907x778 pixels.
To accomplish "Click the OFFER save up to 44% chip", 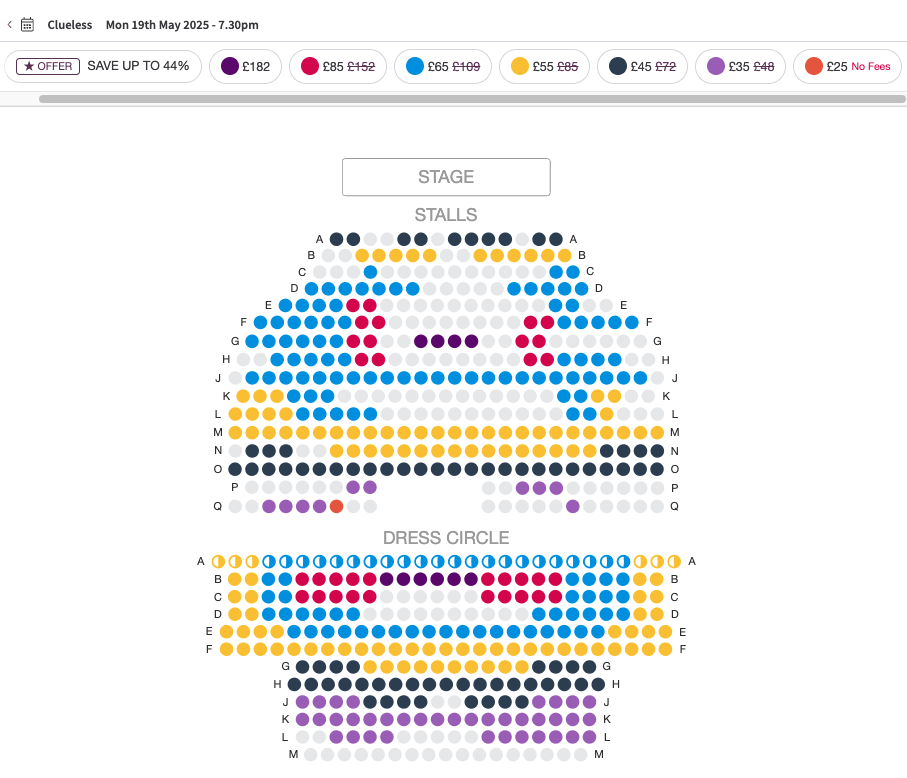I will coord(103,67).
